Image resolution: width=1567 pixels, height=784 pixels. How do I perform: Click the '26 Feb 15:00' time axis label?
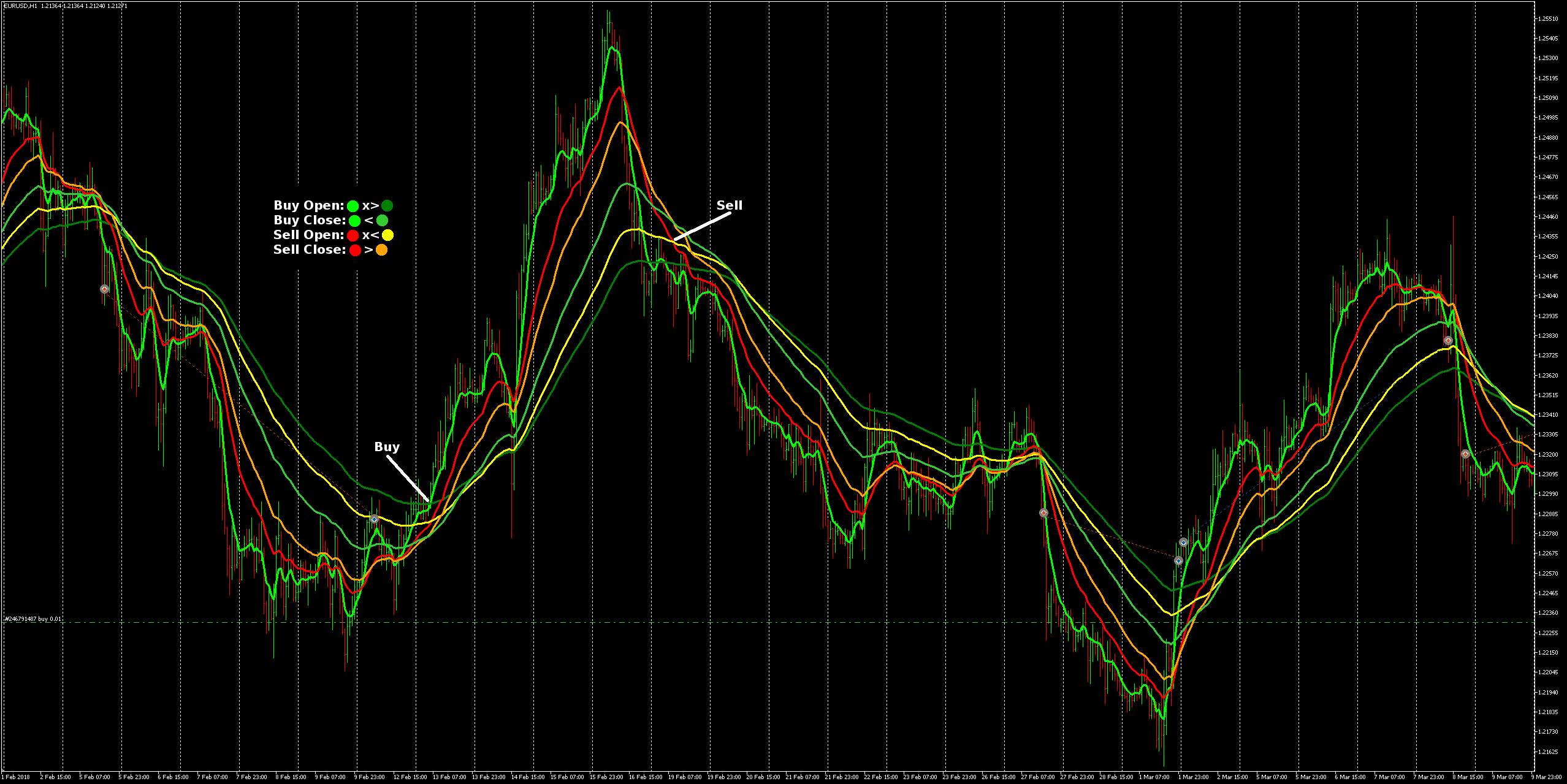(999, 777)
